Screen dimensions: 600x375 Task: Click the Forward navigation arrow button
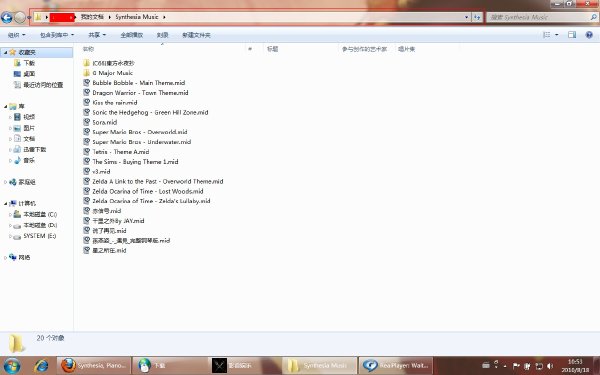(x=20, y=17)
